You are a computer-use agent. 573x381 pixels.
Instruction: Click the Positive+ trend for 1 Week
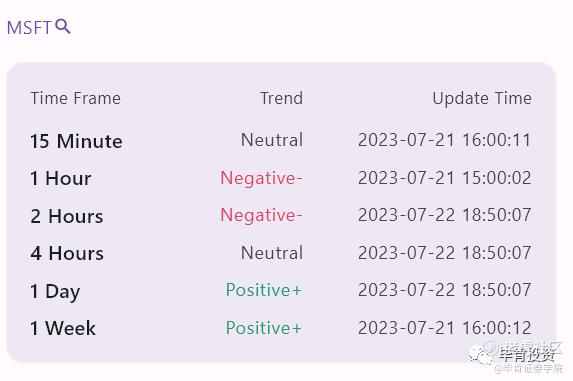tap(264, 328)
